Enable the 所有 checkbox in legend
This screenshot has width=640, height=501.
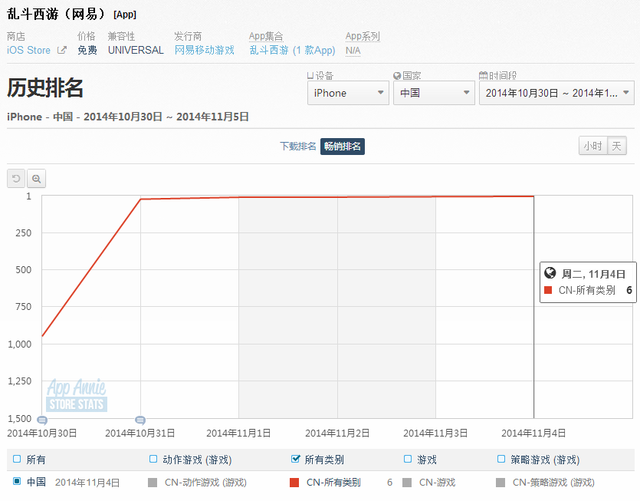tap(16, 459)
